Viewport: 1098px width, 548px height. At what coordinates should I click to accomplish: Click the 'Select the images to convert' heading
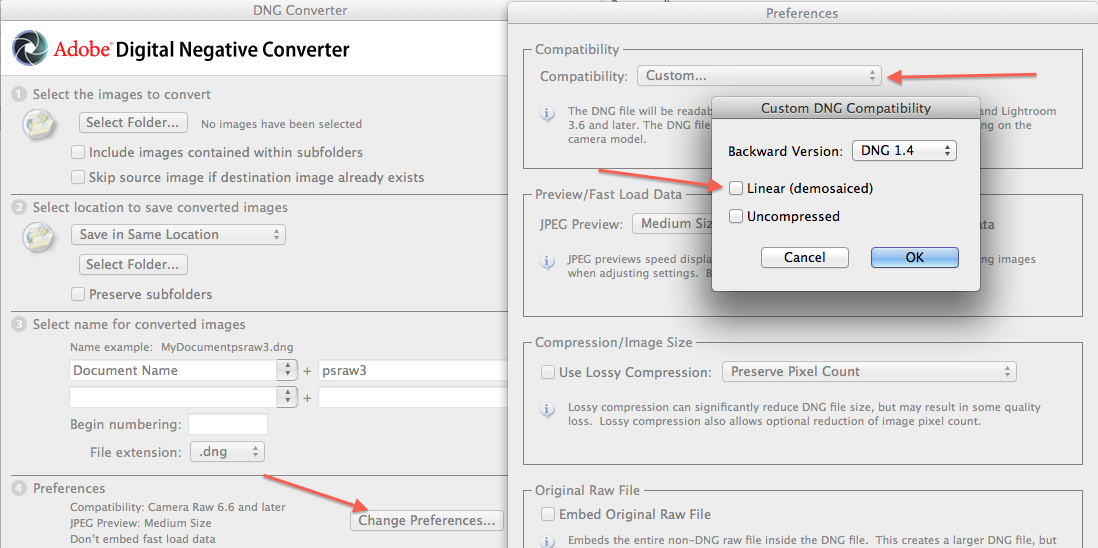[122, 94]
